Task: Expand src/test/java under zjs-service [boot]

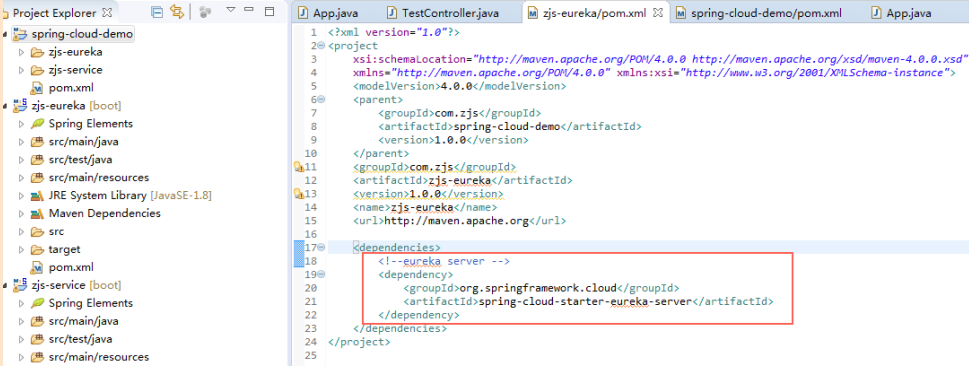Action: [22, 339]
